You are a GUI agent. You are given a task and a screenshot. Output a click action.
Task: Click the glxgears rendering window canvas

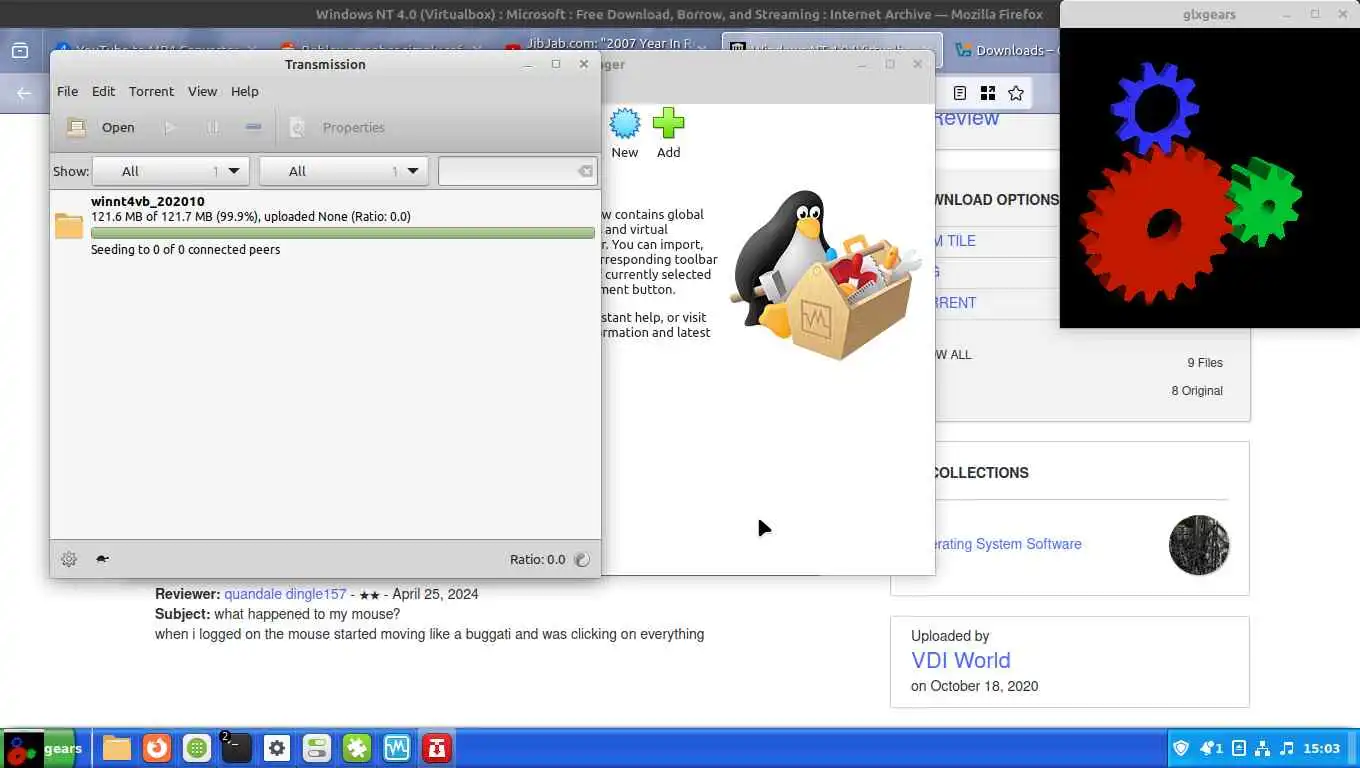pos(1209,178)
